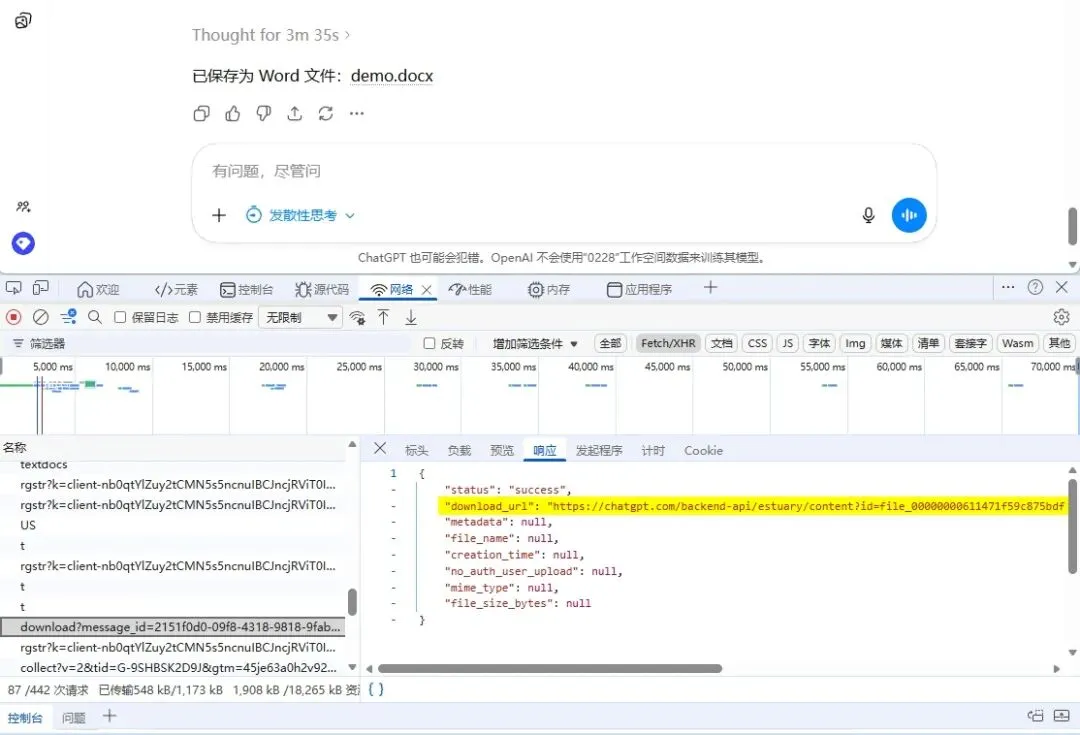
Task: Toggle the 保留日志 checkbox
Action: point(120,317)
